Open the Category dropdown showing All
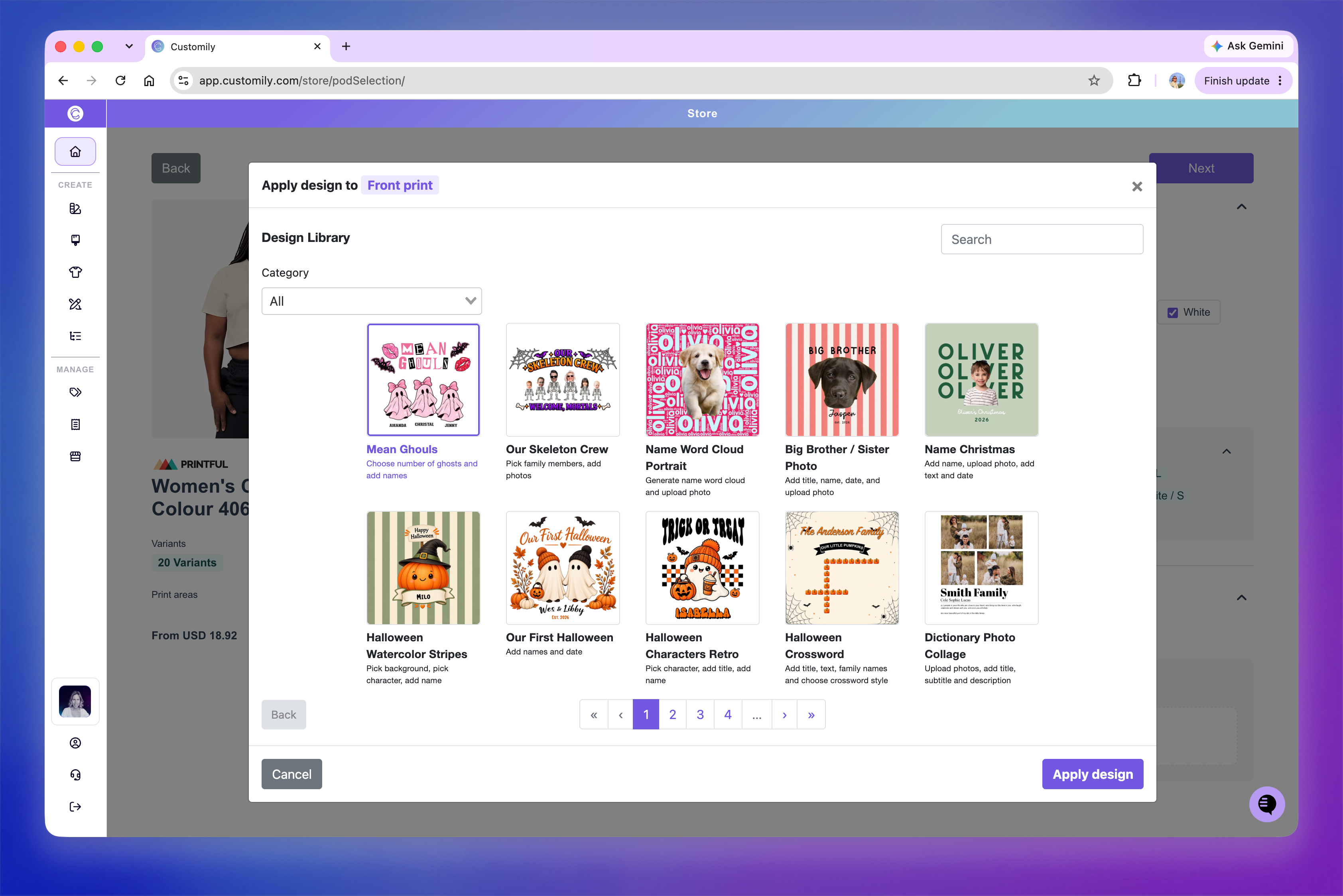This screenshot has width=1343, height=896. click(x=372, y=301)
